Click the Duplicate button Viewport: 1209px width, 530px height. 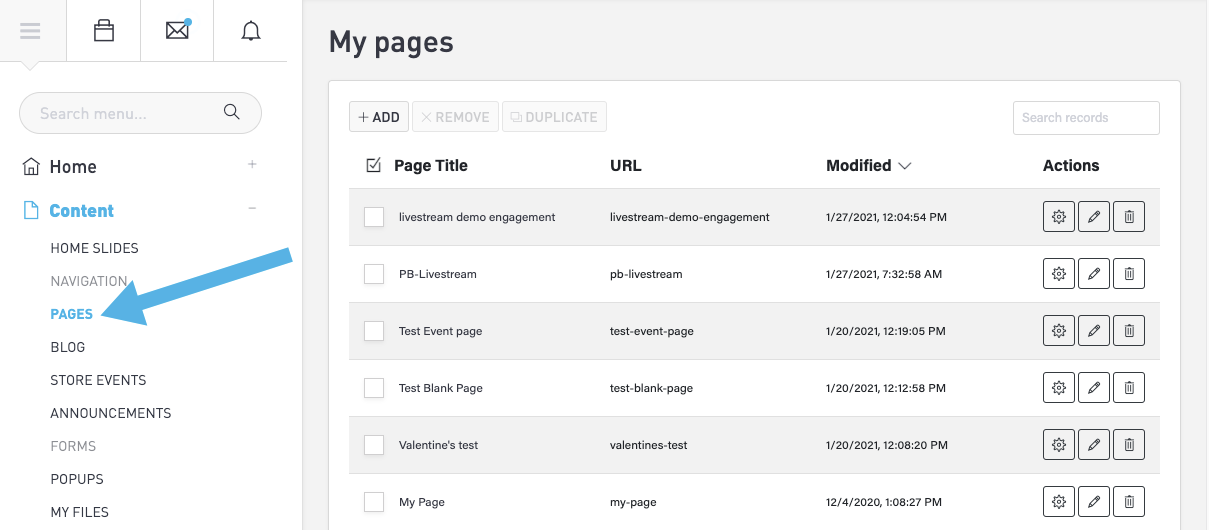(x=554, y=117)
